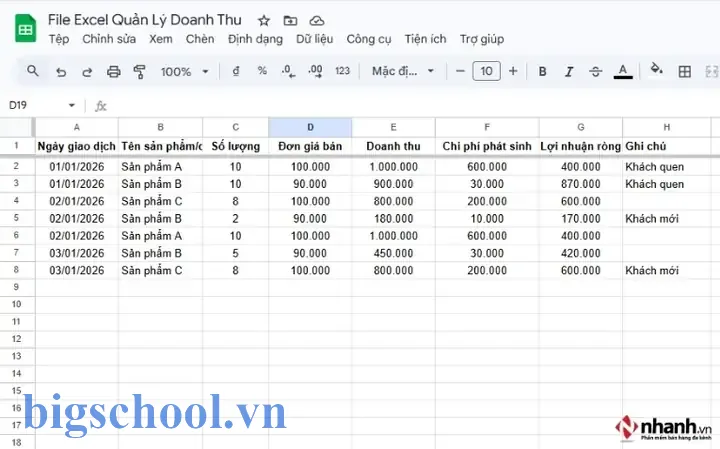Open the Tiện ích menu
This screenshot has width=720, height=449.
pos(425,39)
